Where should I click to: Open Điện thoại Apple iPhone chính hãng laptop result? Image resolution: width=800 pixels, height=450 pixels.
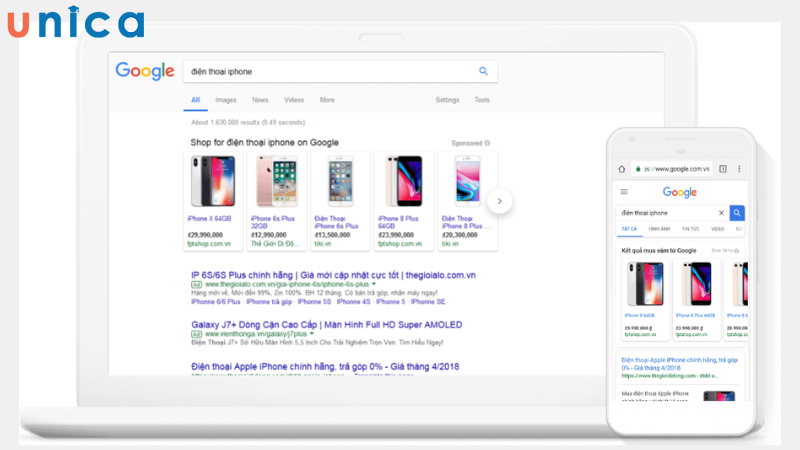coord(325,366)
